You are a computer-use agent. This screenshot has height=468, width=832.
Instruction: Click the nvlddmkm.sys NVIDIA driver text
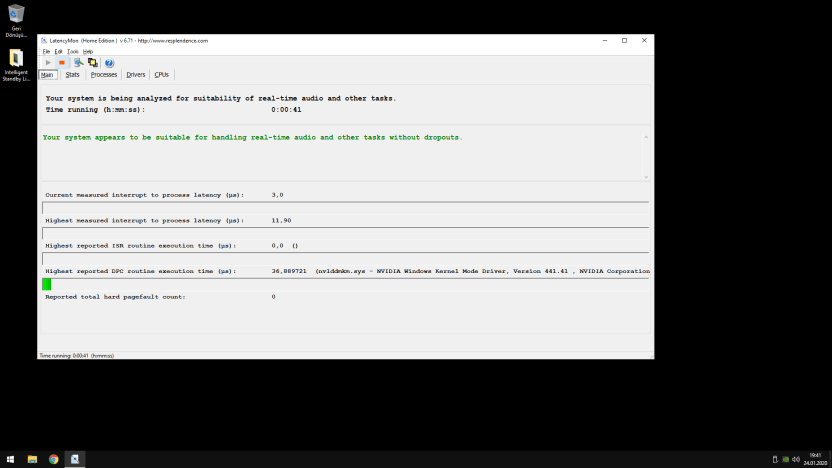[482, 271]
